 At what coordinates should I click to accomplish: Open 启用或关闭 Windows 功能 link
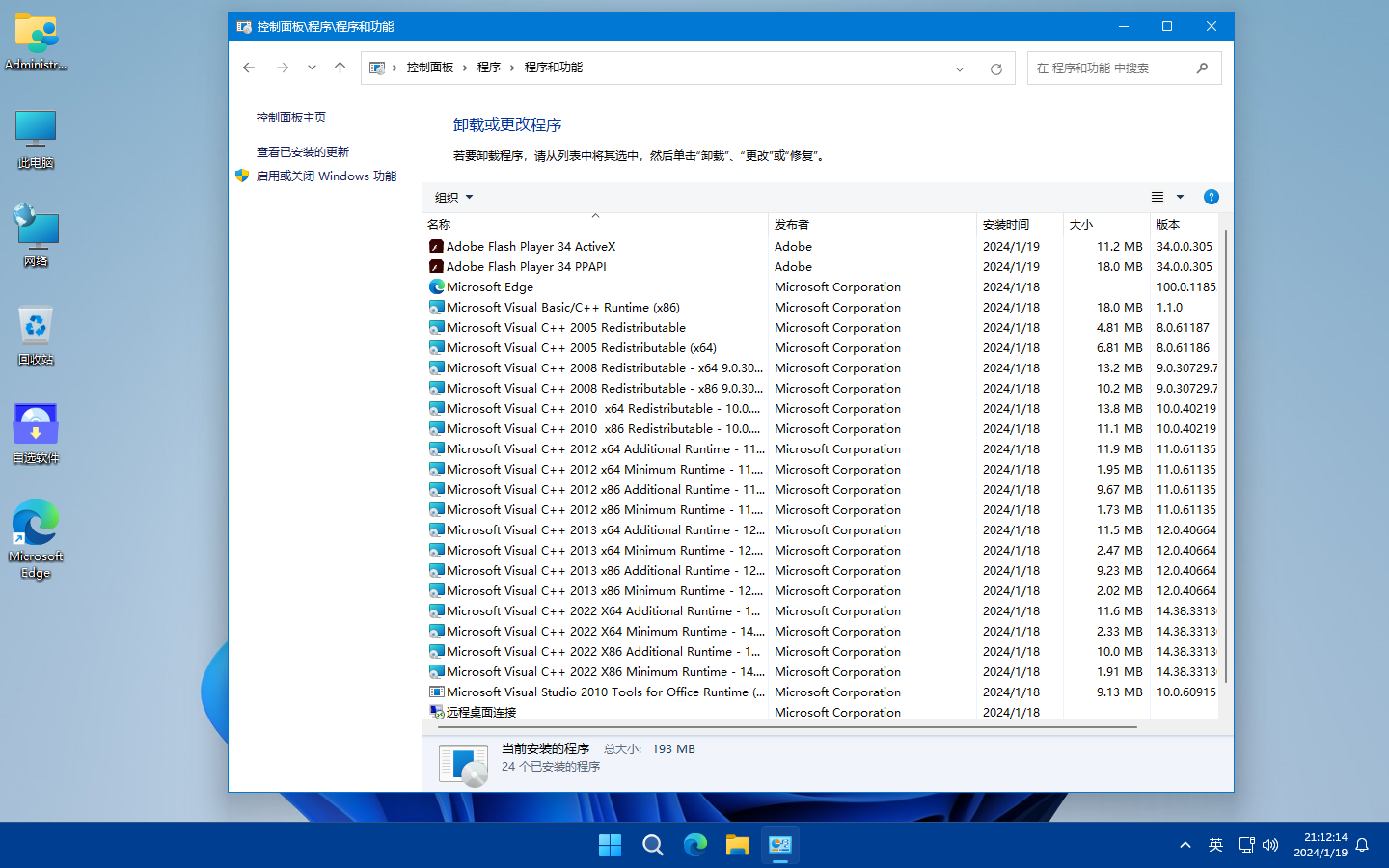tap(326, 176)
